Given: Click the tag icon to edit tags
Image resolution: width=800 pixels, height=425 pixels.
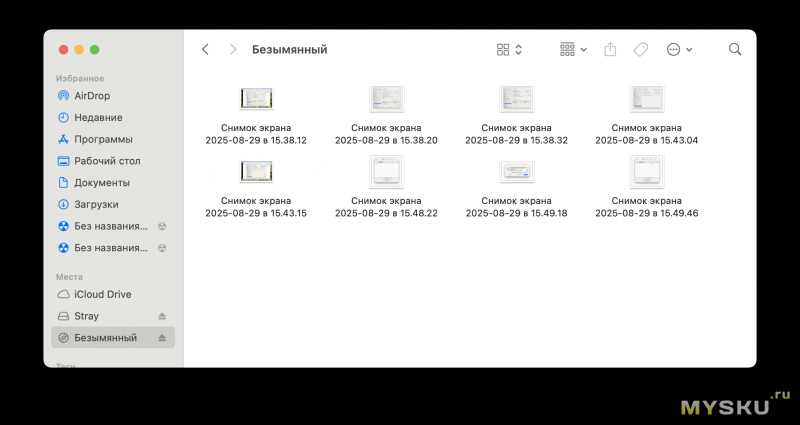Looking at the screenshot, I should coord(641,49).
